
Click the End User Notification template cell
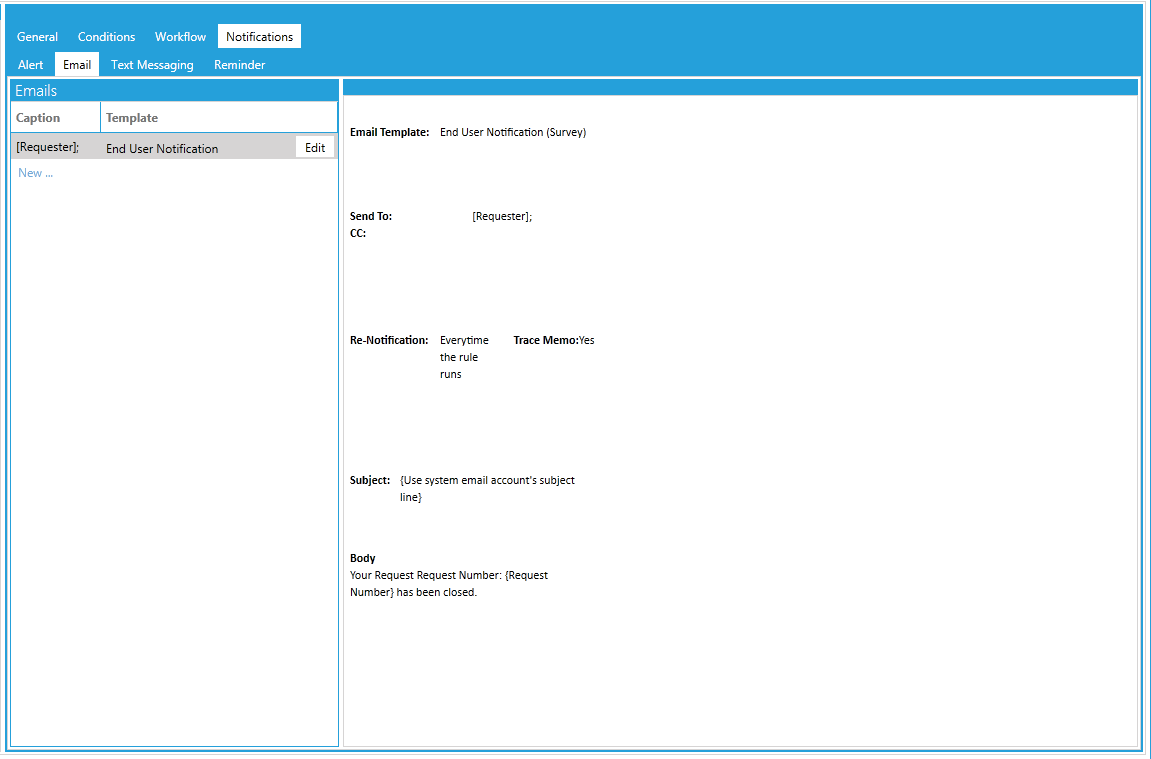pyautogui.click(x=161, y=148)
